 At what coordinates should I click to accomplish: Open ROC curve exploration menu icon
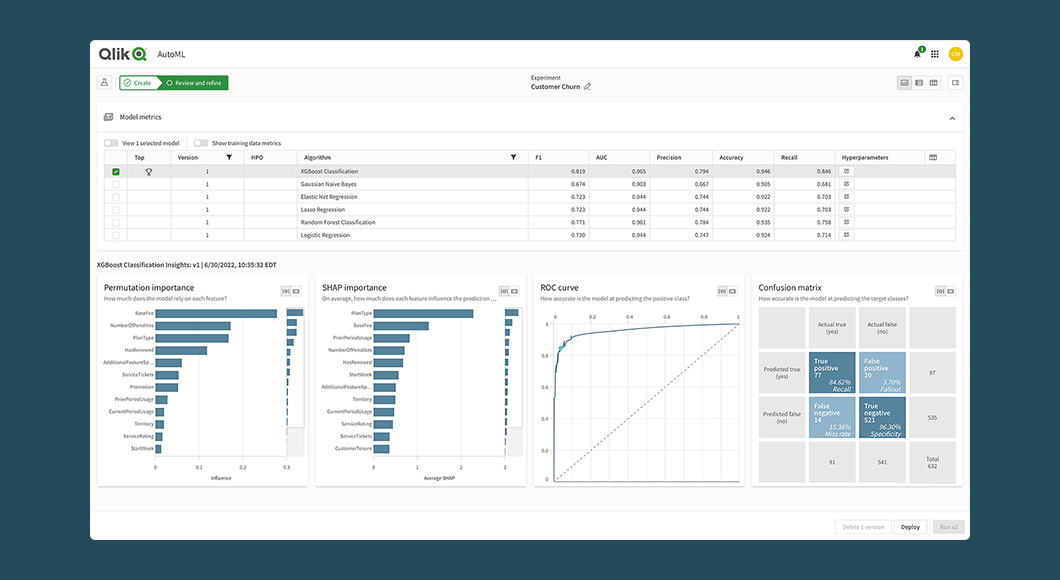(722, 291)
